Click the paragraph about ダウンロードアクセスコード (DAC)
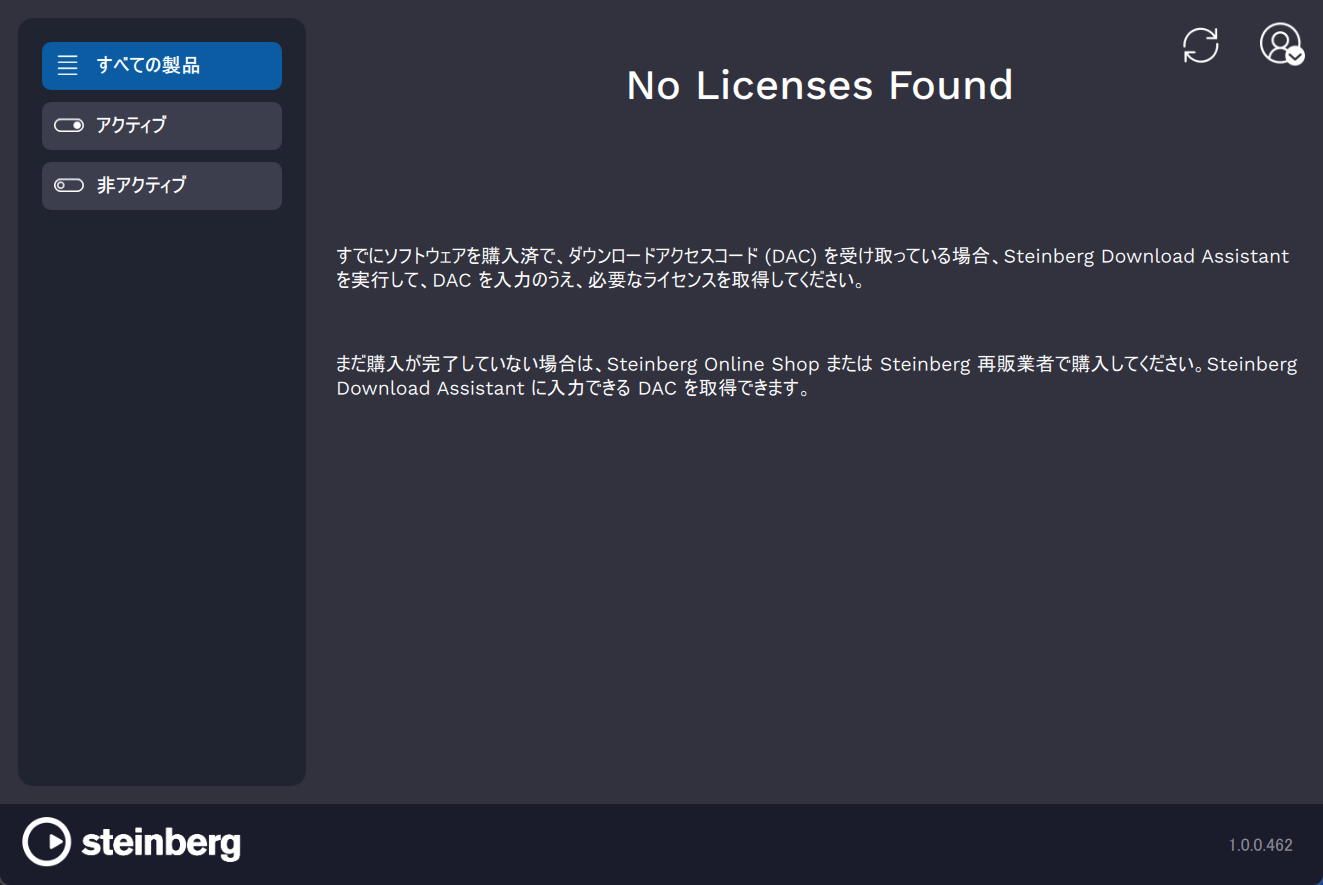The height and width of the screenshot is (885, 1323). [813, 268]
